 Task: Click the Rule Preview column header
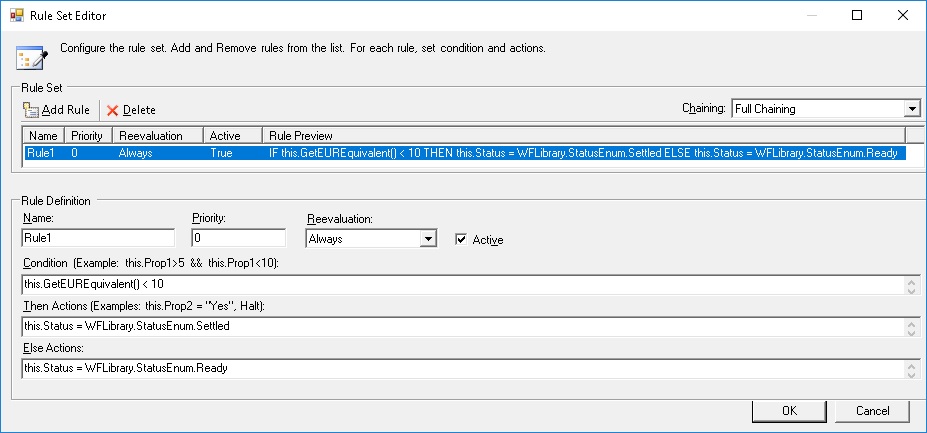583,136
